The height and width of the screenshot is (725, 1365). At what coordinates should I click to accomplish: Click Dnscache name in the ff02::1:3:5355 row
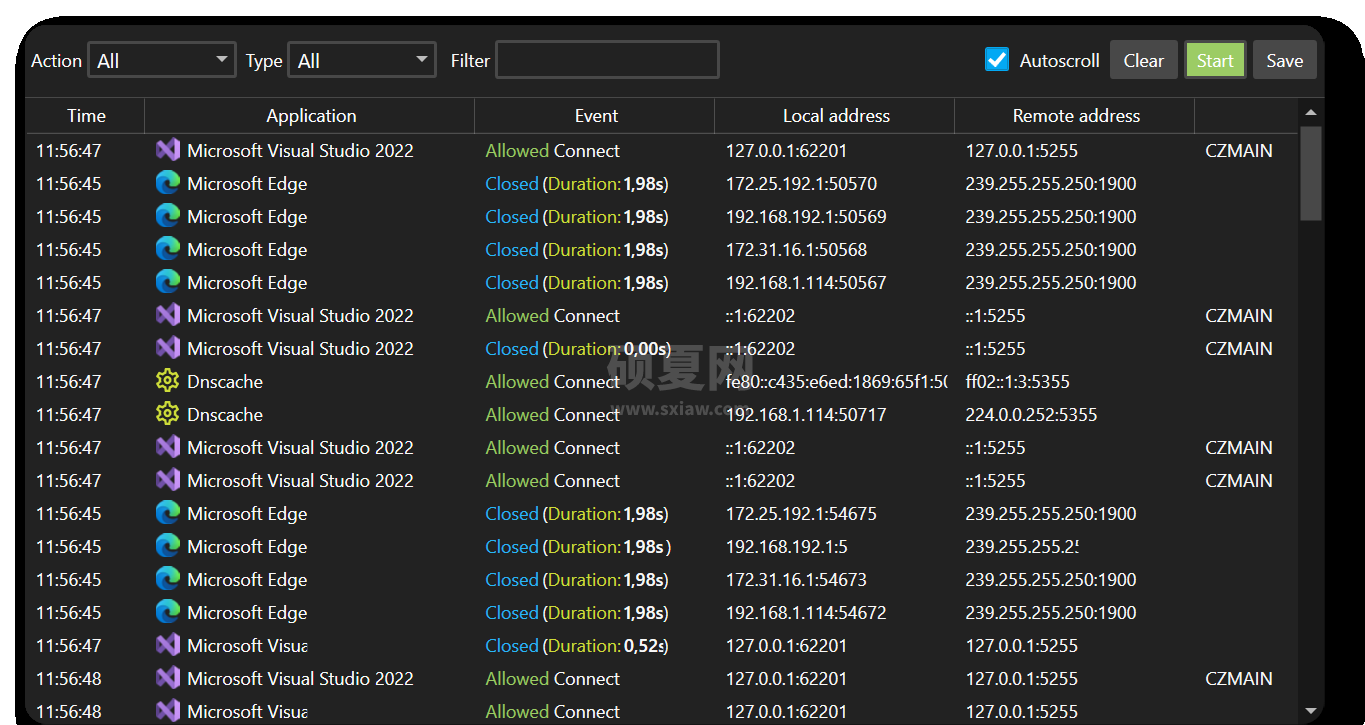click(225, 382)
